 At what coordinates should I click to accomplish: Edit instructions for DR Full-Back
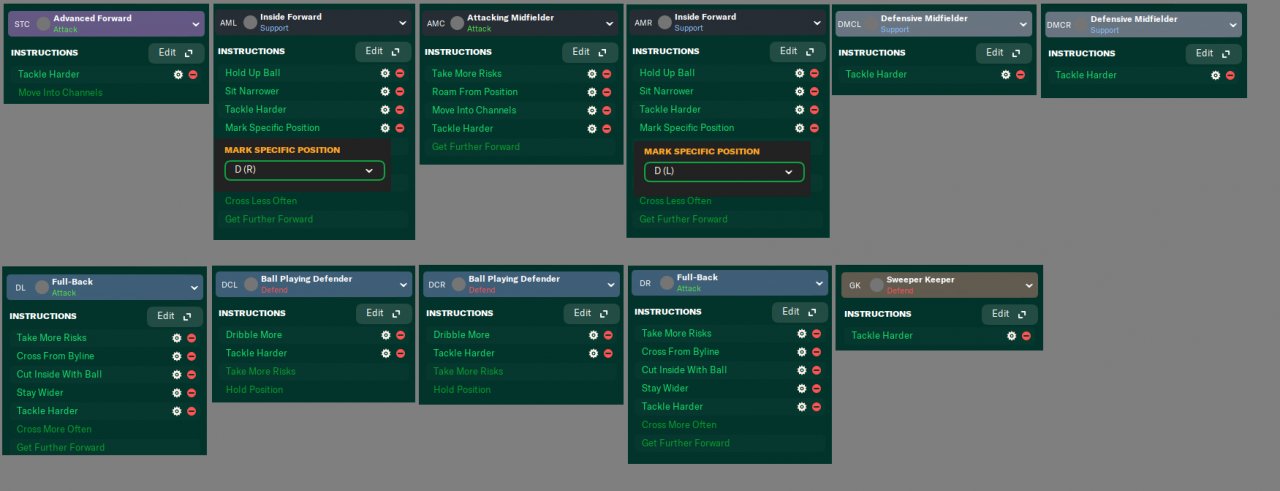(800, 312)
